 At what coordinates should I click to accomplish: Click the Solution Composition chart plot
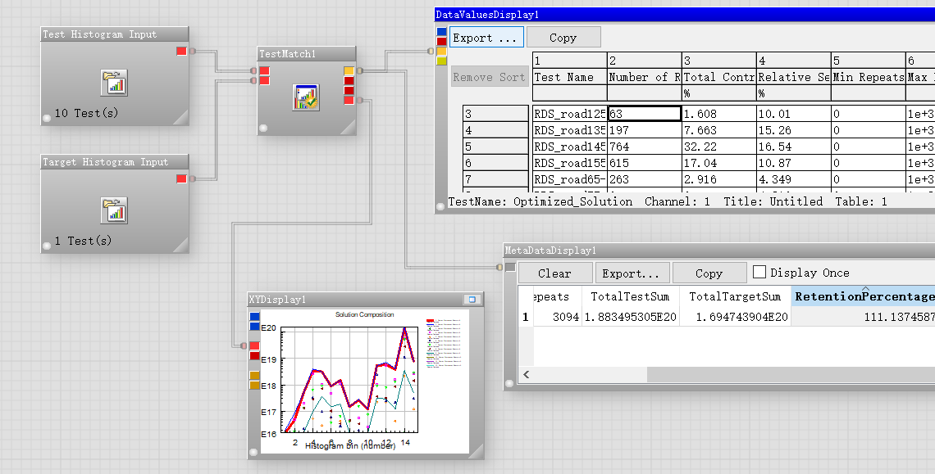(x=350, y=379)
